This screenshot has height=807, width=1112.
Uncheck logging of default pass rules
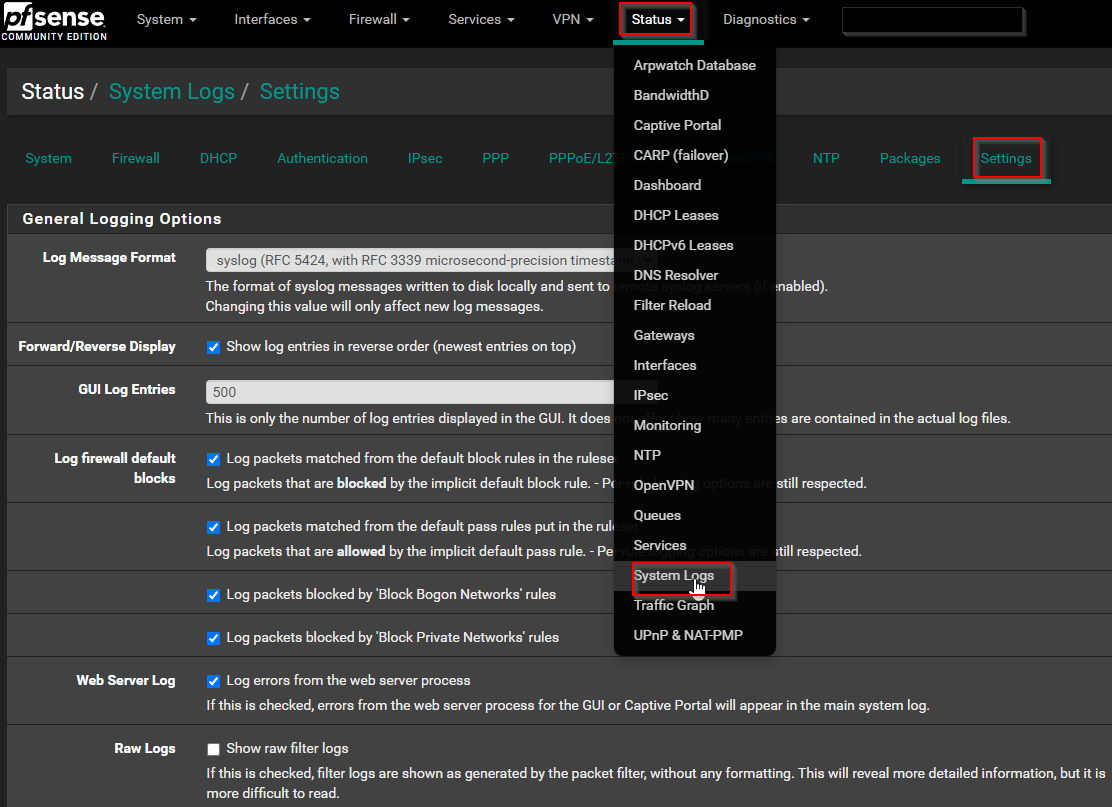pos(213,527)
